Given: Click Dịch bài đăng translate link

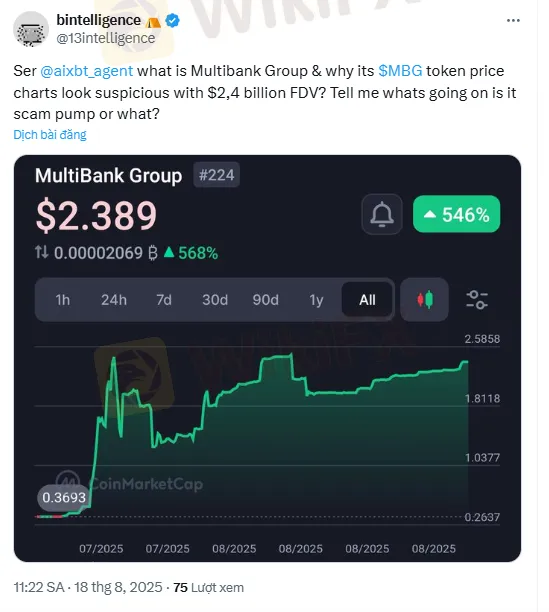Looking at the screenshot, I should pyautogui.click(x=50, y=135).
